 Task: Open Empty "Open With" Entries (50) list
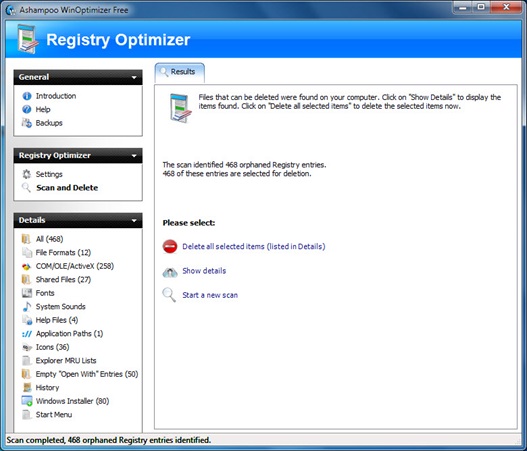(x=87, y=374)
